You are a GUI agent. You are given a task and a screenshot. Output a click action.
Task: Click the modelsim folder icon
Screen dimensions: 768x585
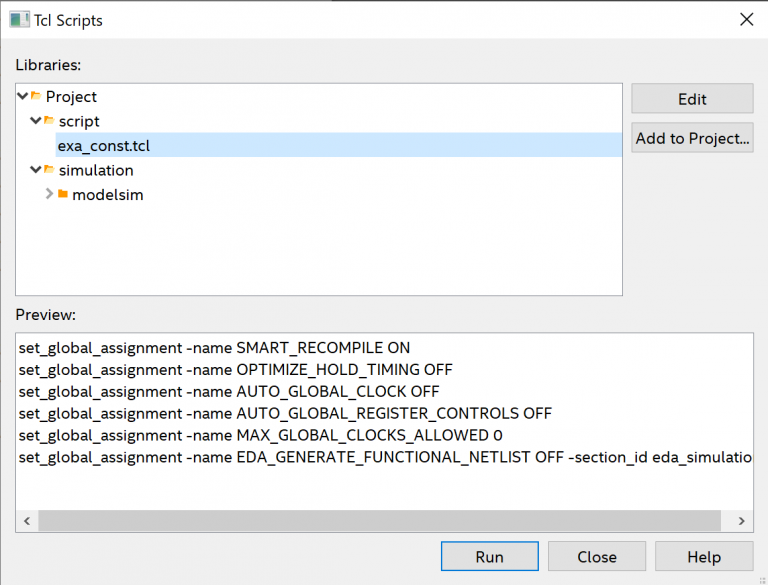pyautogui.click(x=62, y=195)
